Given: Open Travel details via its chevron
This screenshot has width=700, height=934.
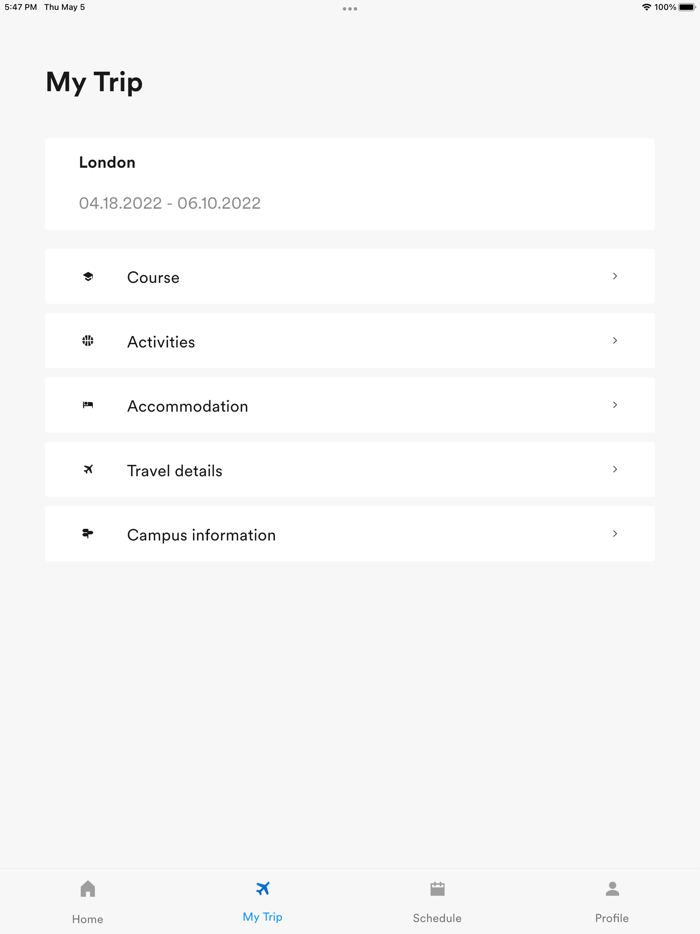Looking at the screenshot, I should click(x=614, y=469).
